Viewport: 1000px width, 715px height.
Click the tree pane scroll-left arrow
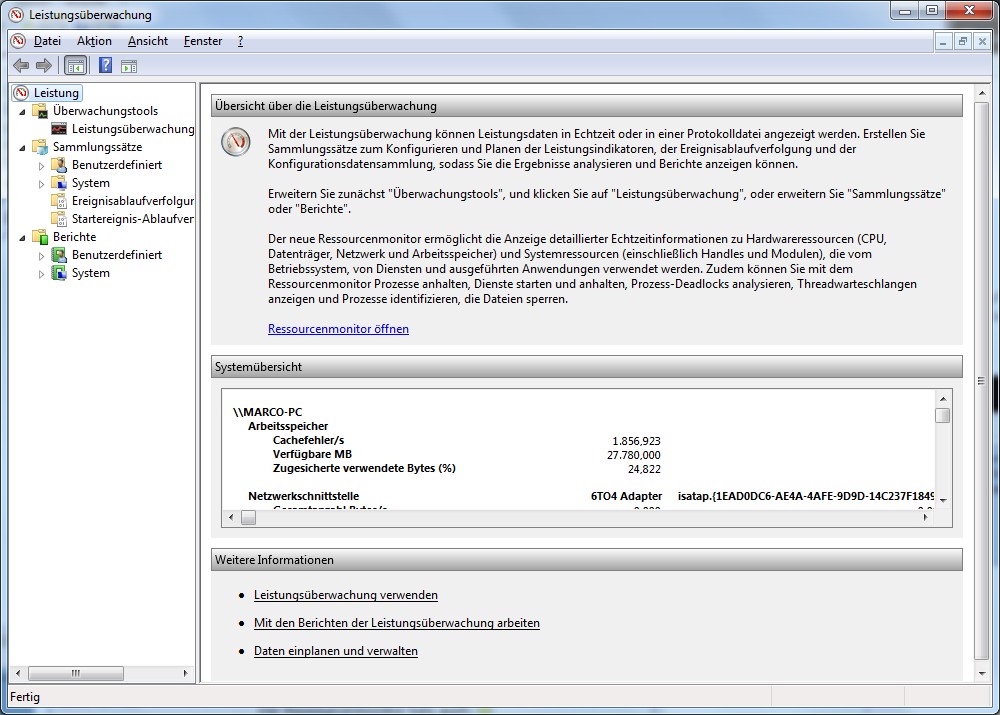[18, 673]
